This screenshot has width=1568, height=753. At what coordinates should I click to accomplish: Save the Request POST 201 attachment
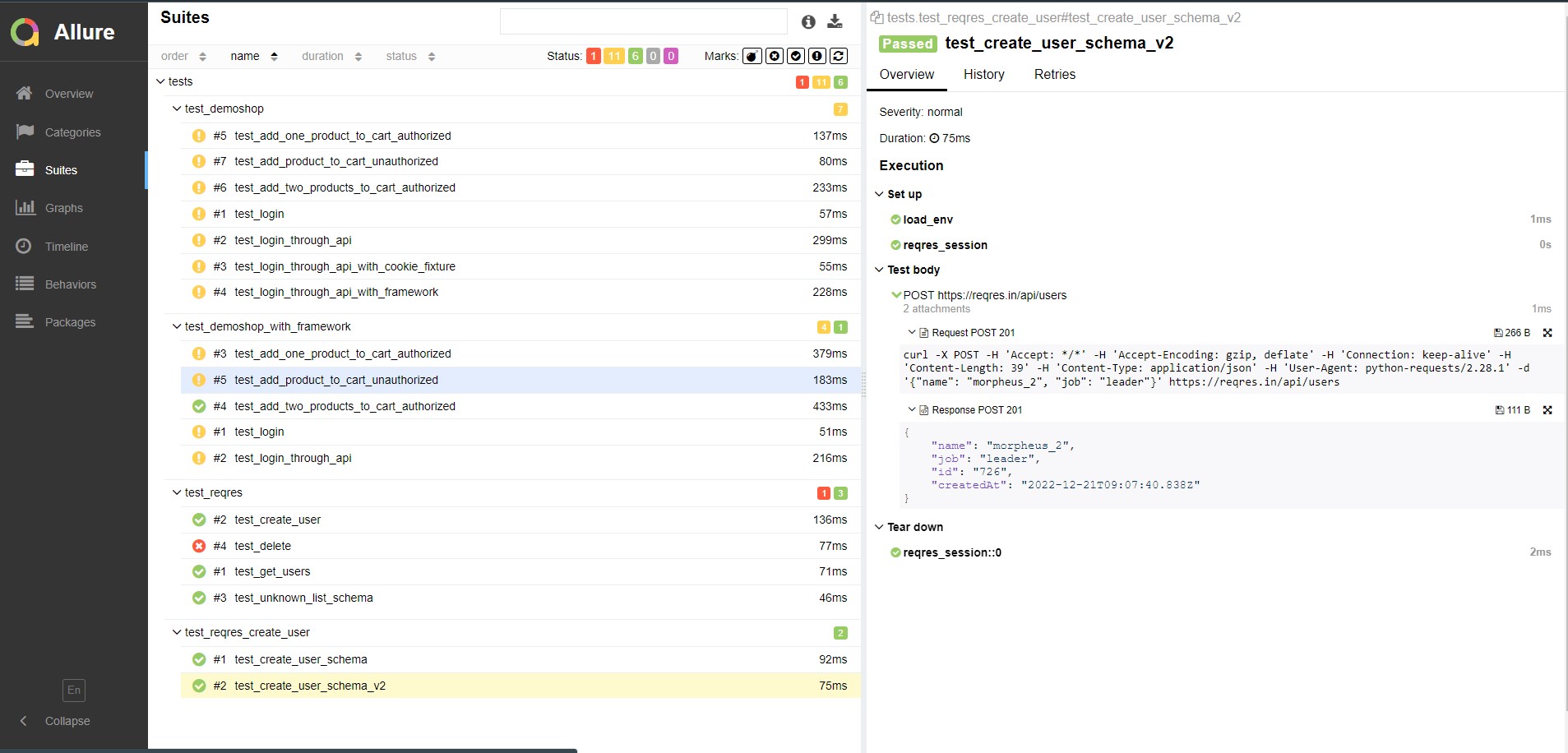coord(1500,333)
